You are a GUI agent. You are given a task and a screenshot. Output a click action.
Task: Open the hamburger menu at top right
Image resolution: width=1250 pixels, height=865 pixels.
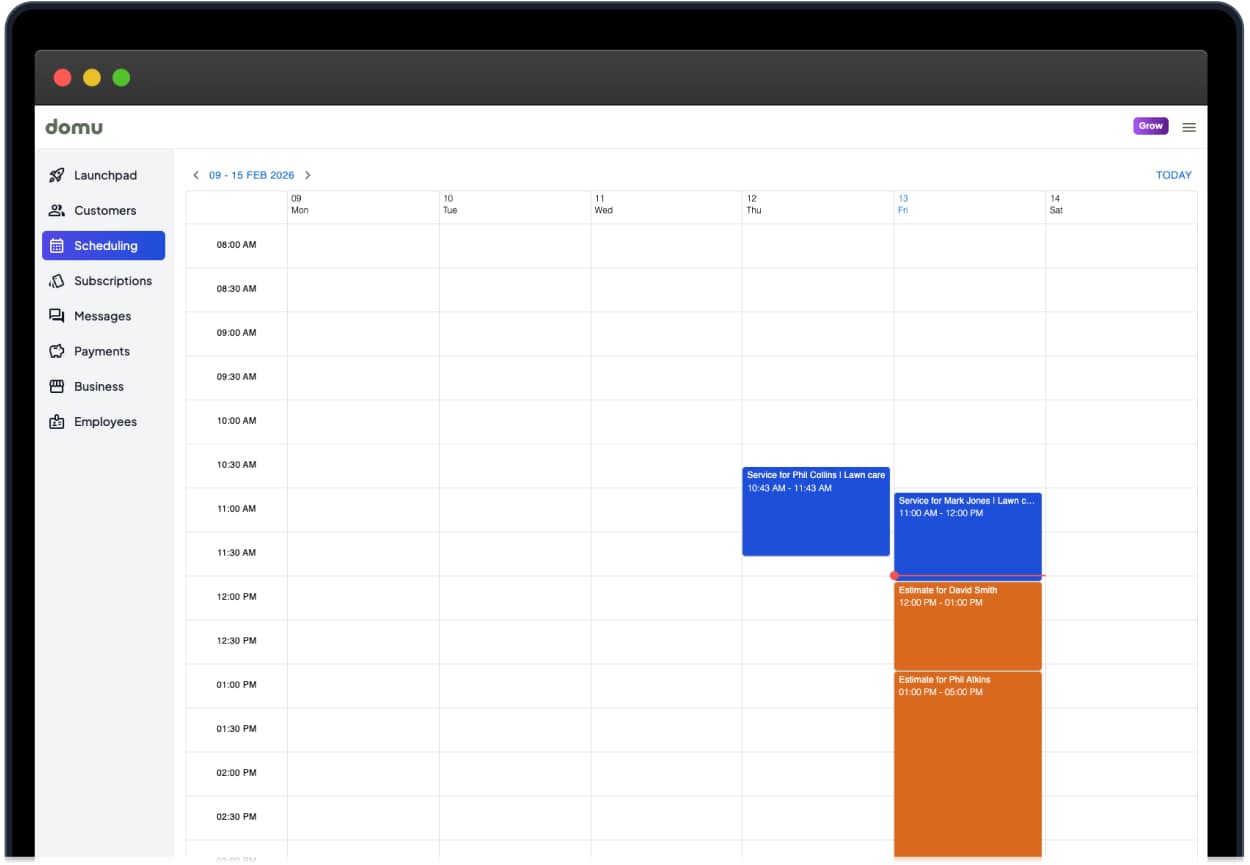point(1189,127)
